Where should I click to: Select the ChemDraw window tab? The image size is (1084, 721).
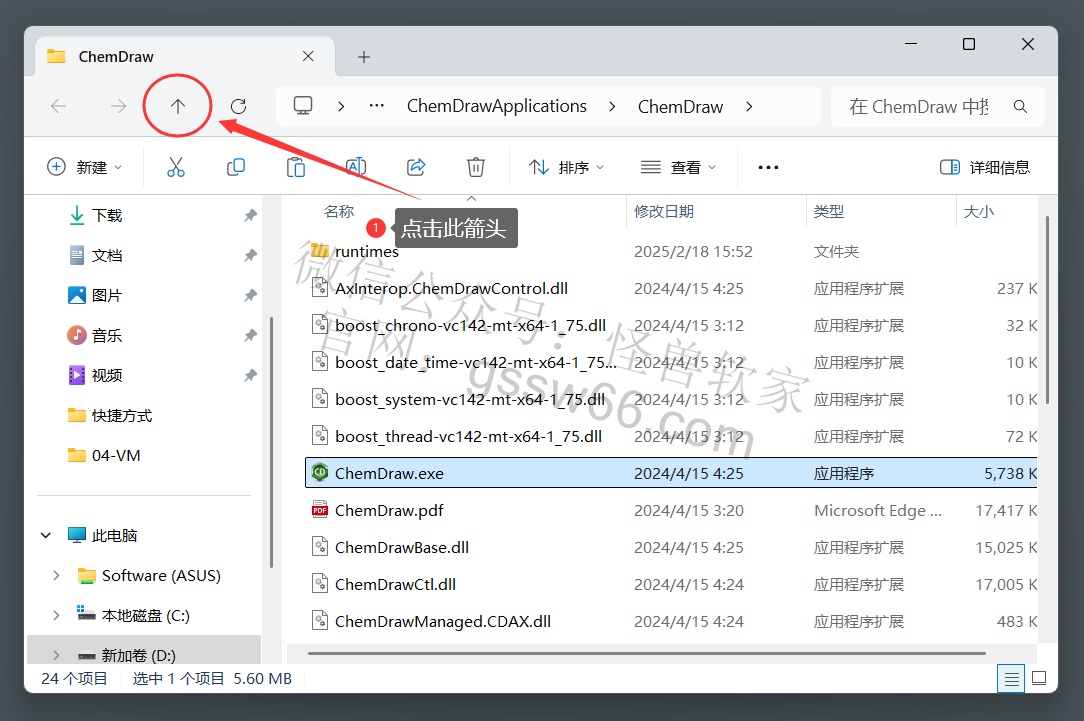pos(185,57)
